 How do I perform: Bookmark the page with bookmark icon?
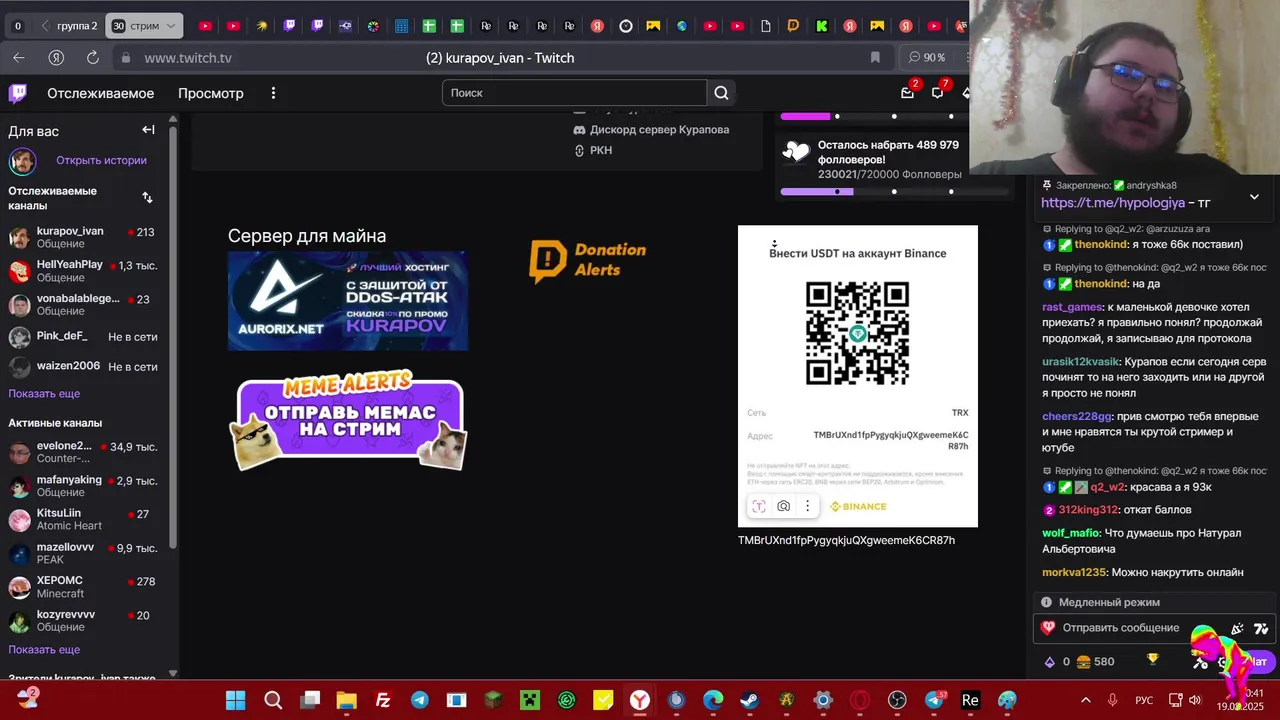[x=875, y=58]
